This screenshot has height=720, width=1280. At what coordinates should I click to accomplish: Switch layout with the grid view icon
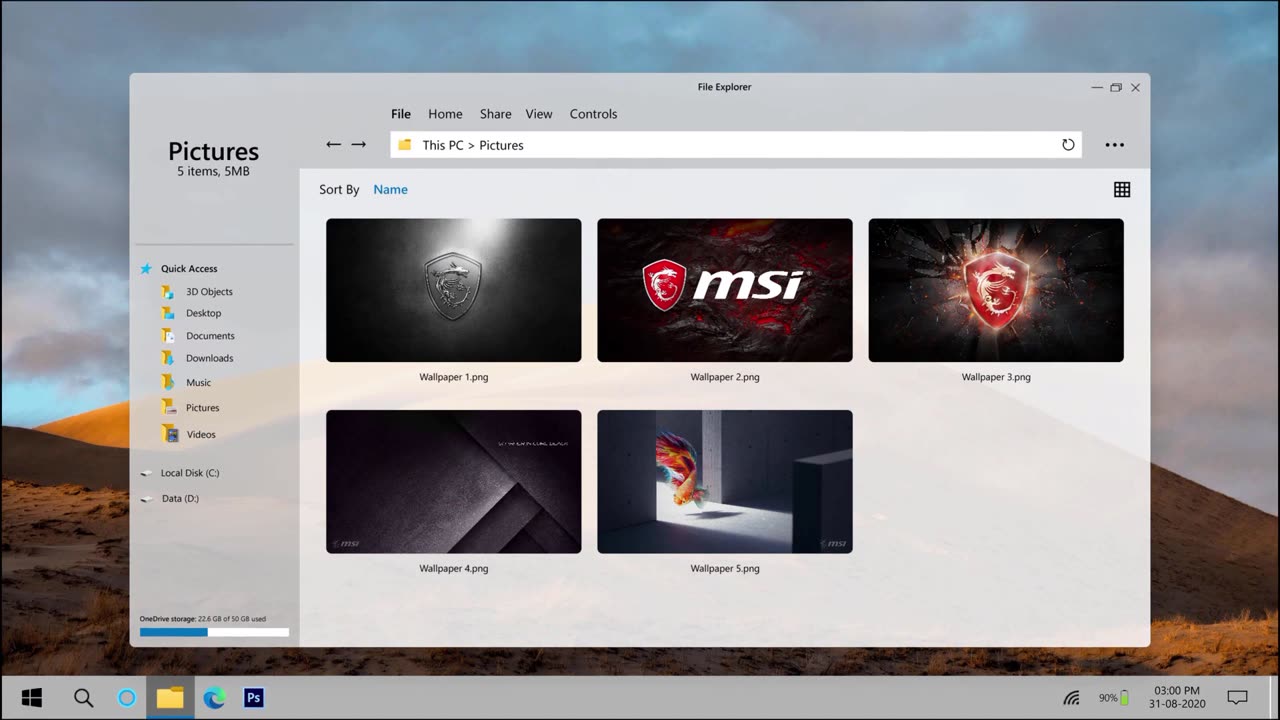1122,189
